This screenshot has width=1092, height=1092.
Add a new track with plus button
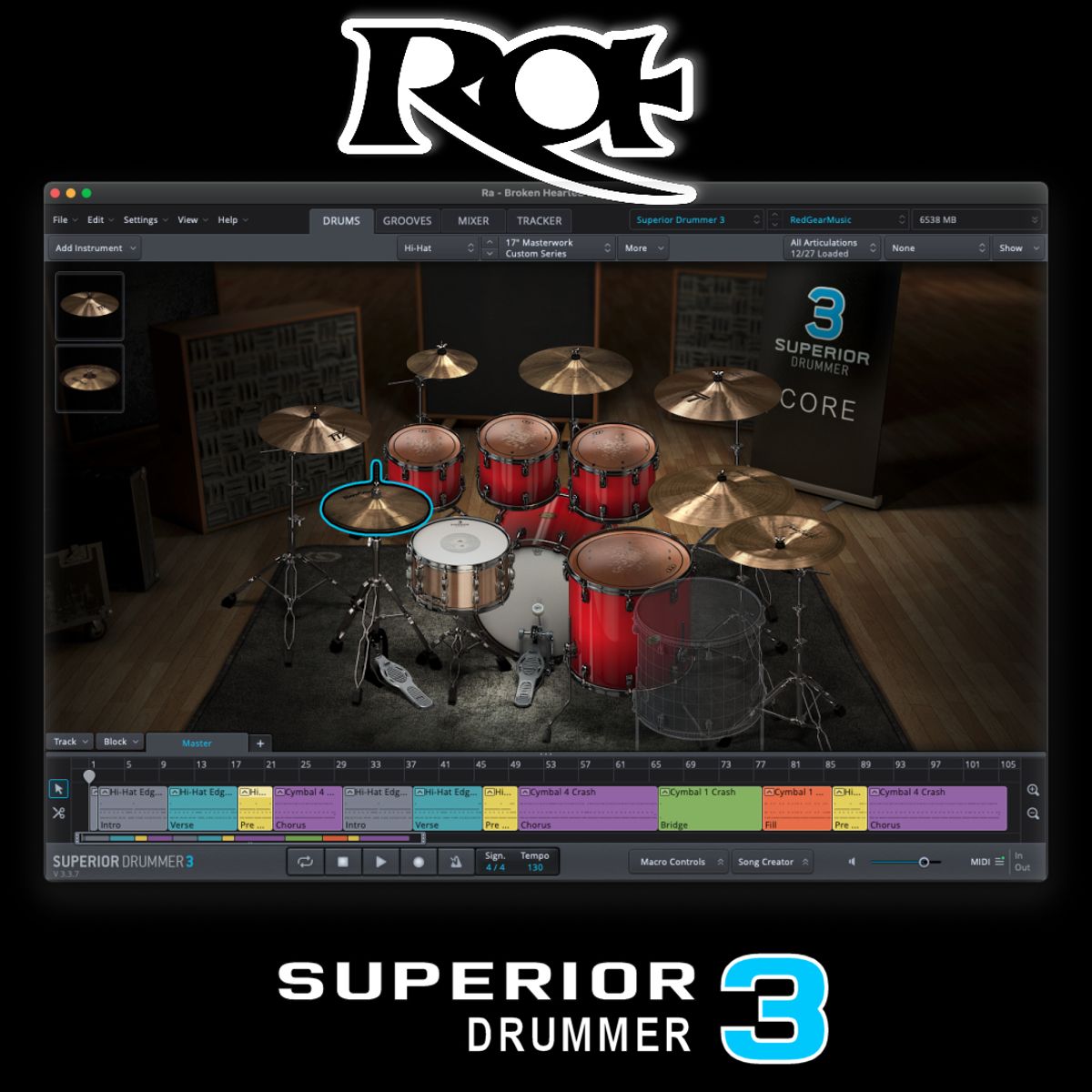260,743
